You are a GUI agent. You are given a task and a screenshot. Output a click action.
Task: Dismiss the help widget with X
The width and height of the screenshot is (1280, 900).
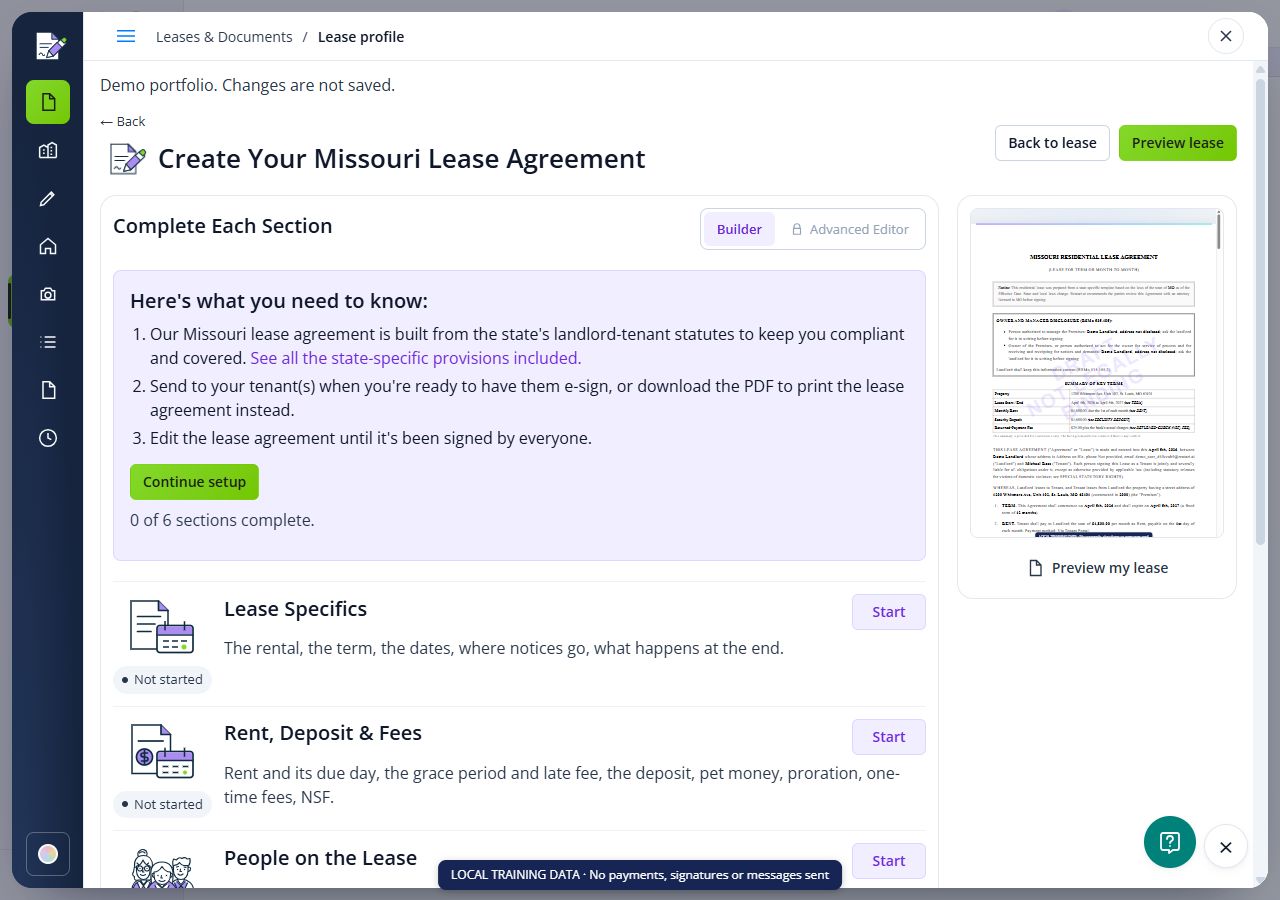pyautogui.click(x=1226, y=847)
